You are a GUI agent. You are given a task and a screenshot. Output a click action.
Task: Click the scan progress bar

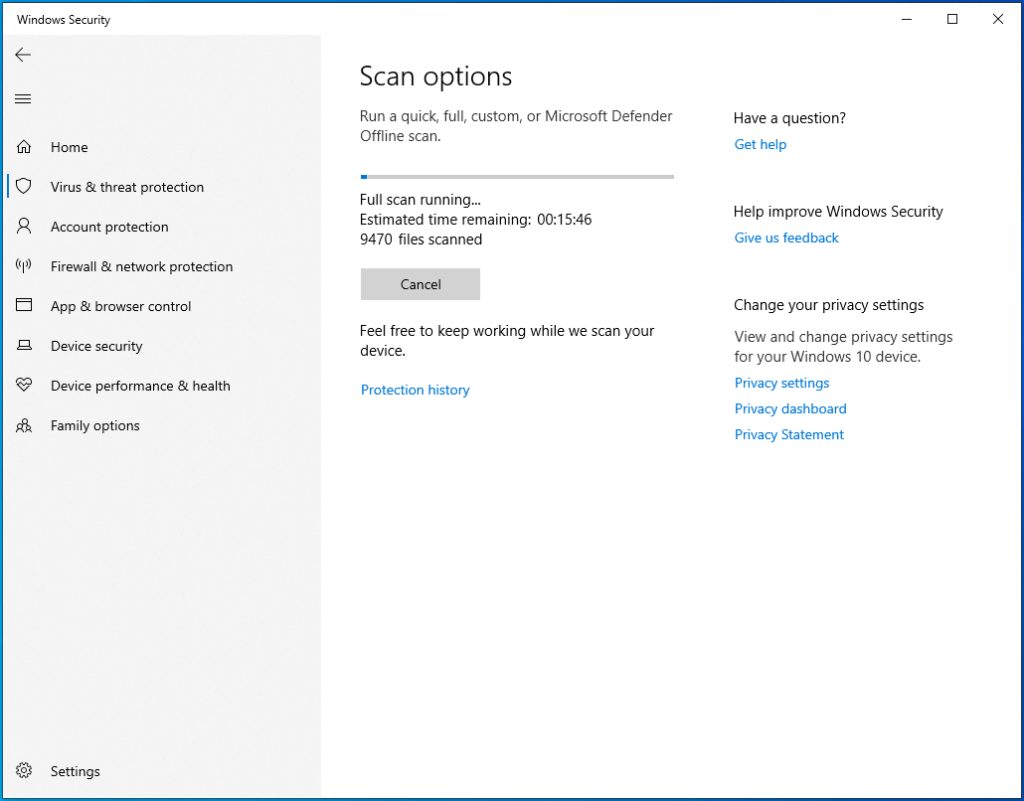[x=516, y=176]
